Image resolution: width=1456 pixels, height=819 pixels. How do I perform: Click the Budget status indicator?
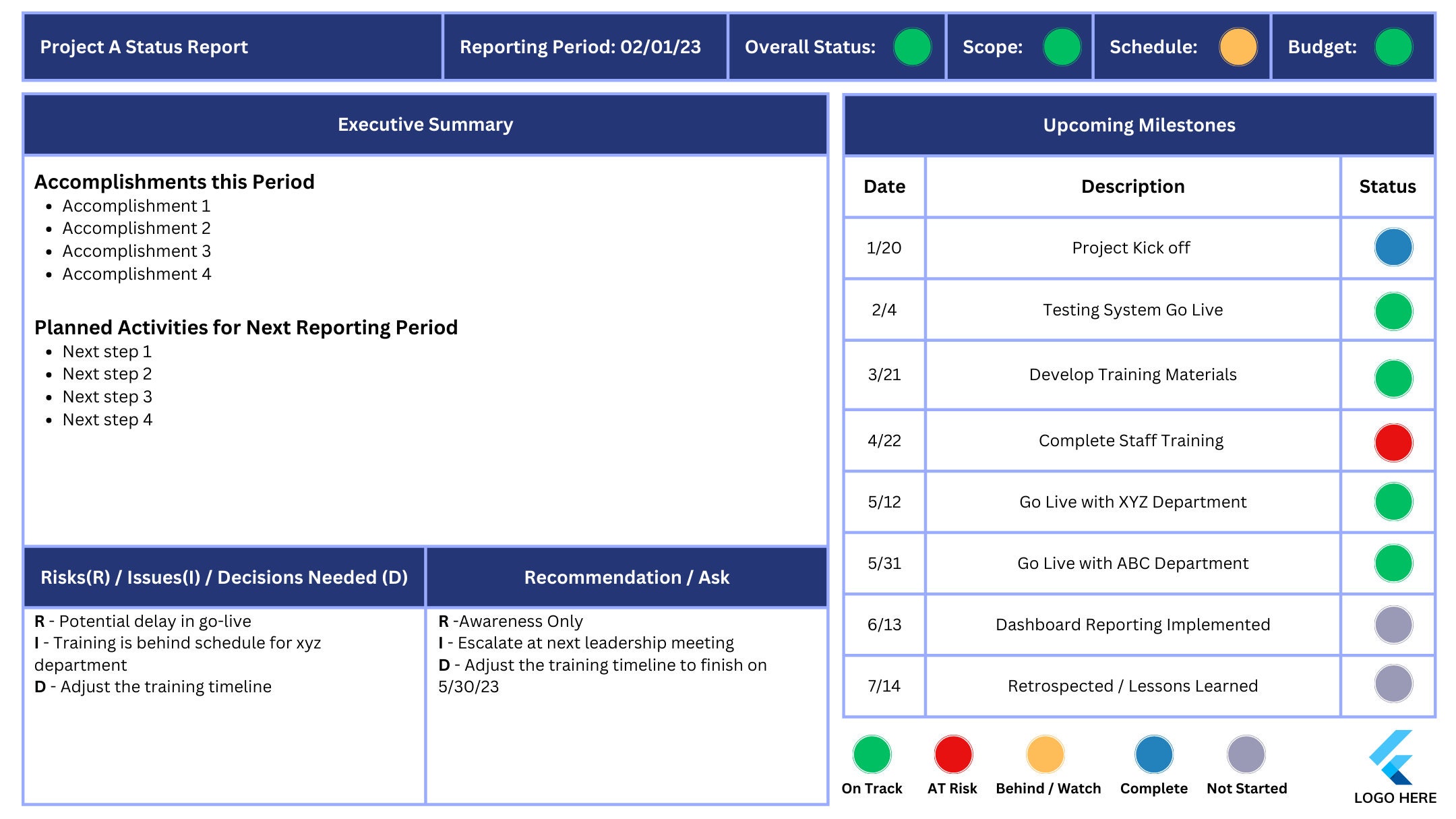click(x=1393, y=47)
